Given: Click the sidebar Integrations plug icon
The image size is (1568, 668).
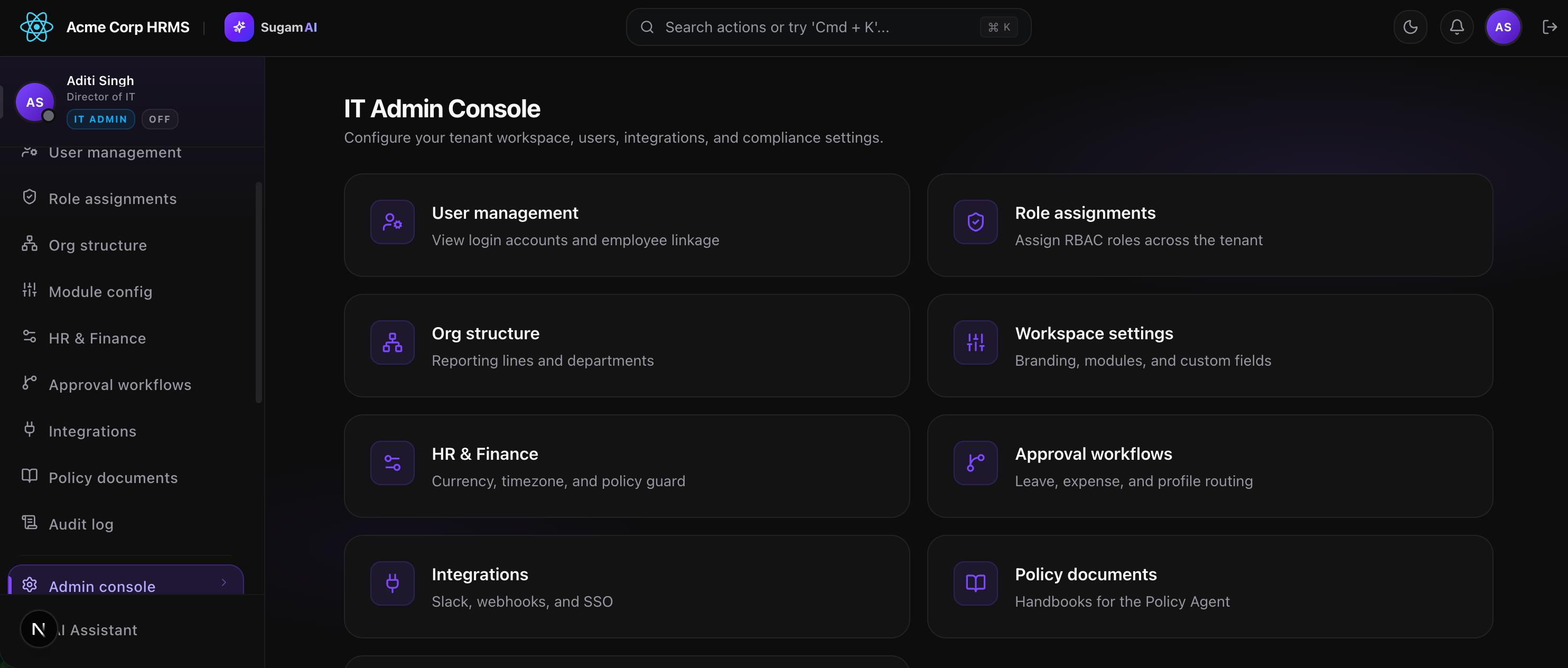Looking at the screenshot, I should tap(29, 429).
